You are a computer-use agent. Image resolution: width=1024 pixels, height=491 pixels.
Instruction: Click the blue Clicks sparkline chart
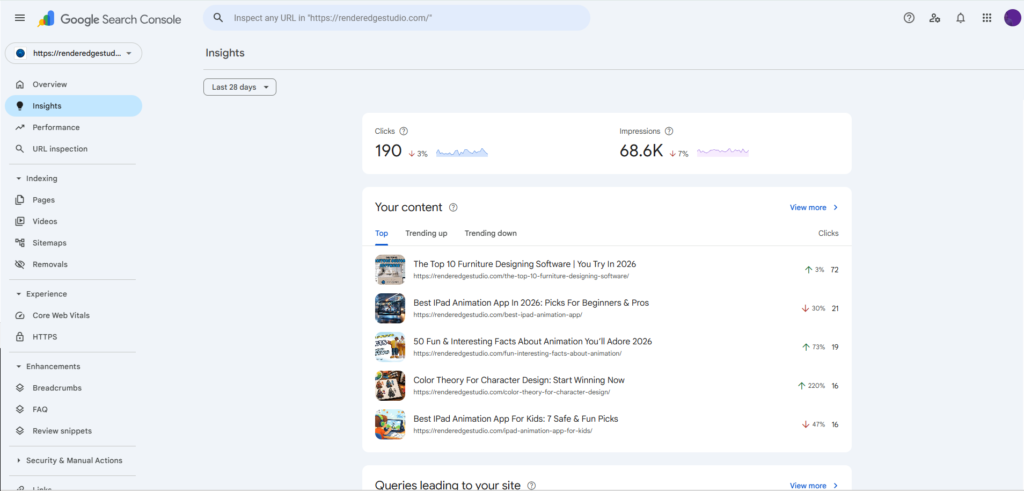(462, 153)
